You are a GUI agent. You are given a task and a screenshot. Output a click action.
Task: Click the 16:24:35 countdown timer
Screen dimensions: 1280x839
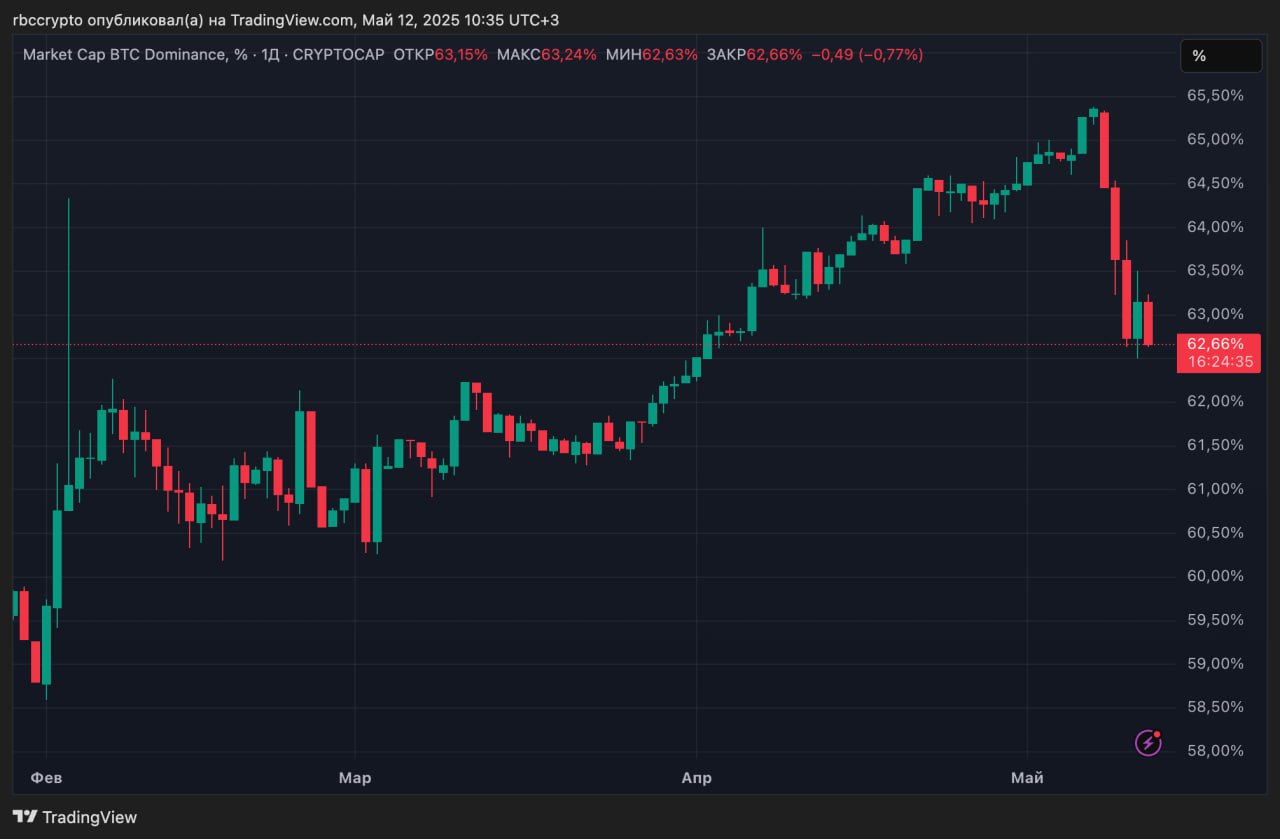(x=1219, y=362)
